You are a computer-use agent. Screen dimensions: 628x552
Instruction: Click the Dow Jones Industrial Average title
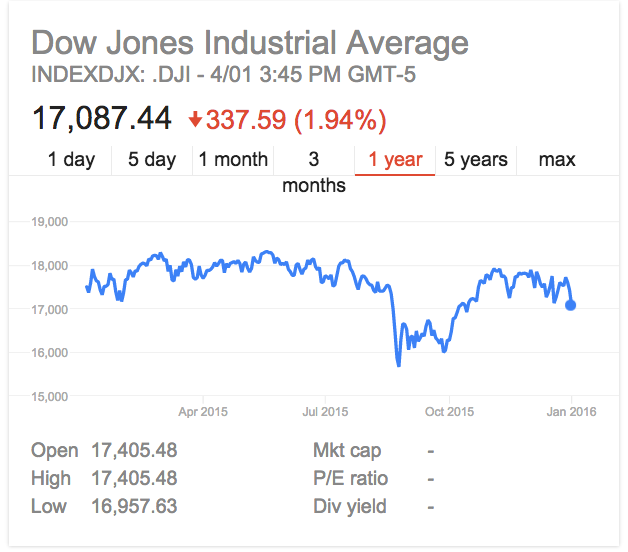point(250,42)
